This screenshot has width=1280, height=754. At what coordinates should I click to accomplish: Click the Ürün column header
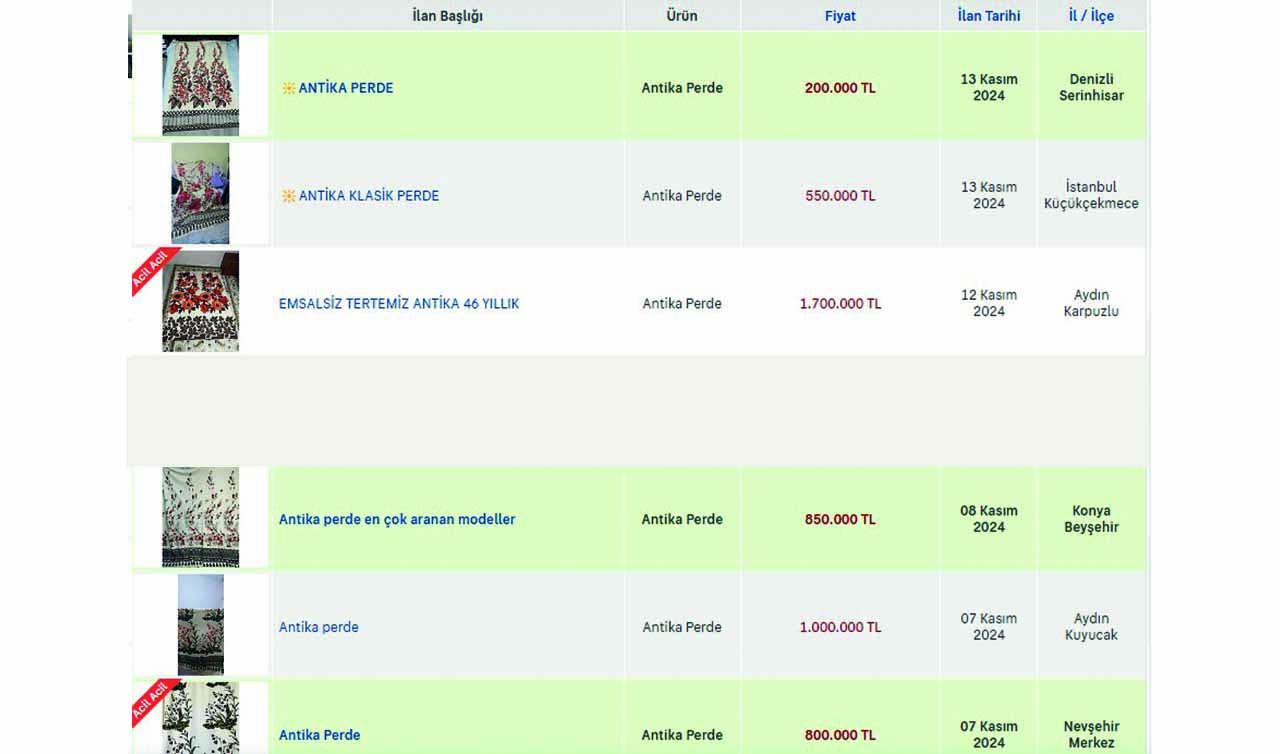click(682, 16)
